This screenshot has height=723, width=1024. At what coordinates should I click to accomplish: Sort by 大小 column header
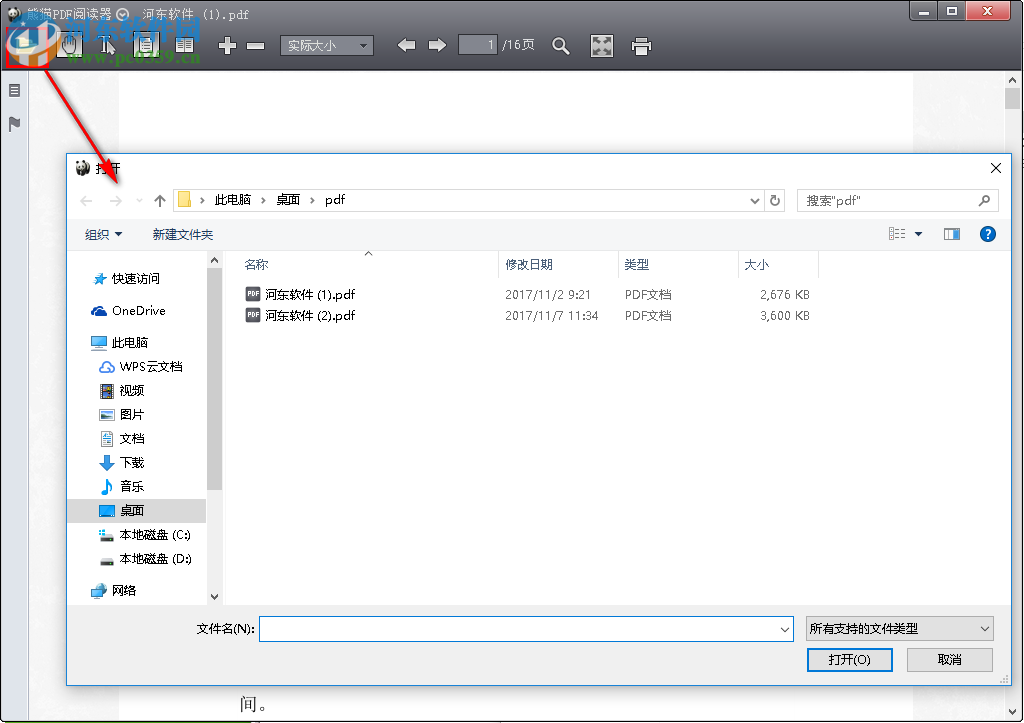point(778,265)
